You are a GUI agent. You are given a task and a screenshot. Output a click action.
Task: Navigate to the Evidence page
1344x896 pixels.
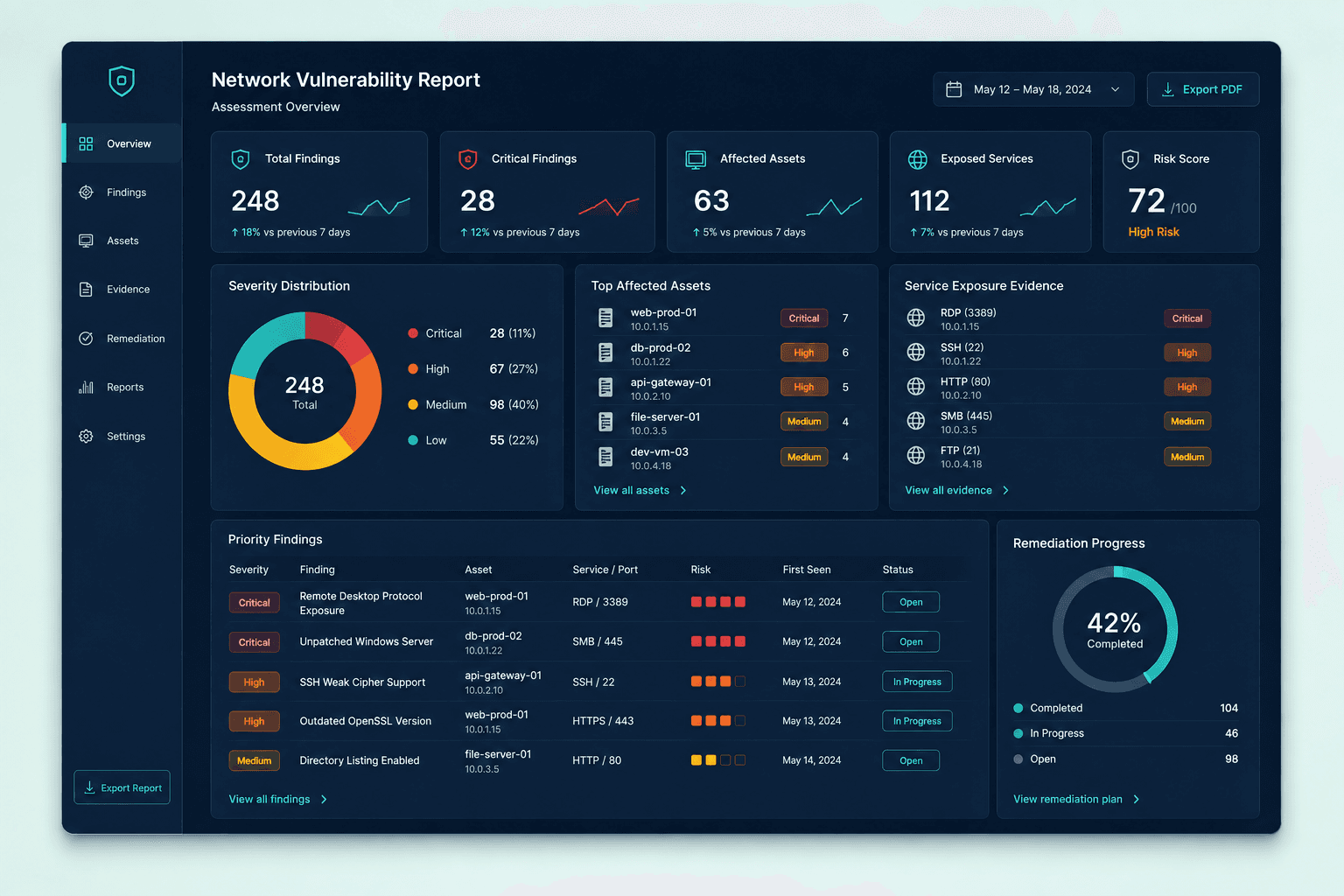click(122, 290)
